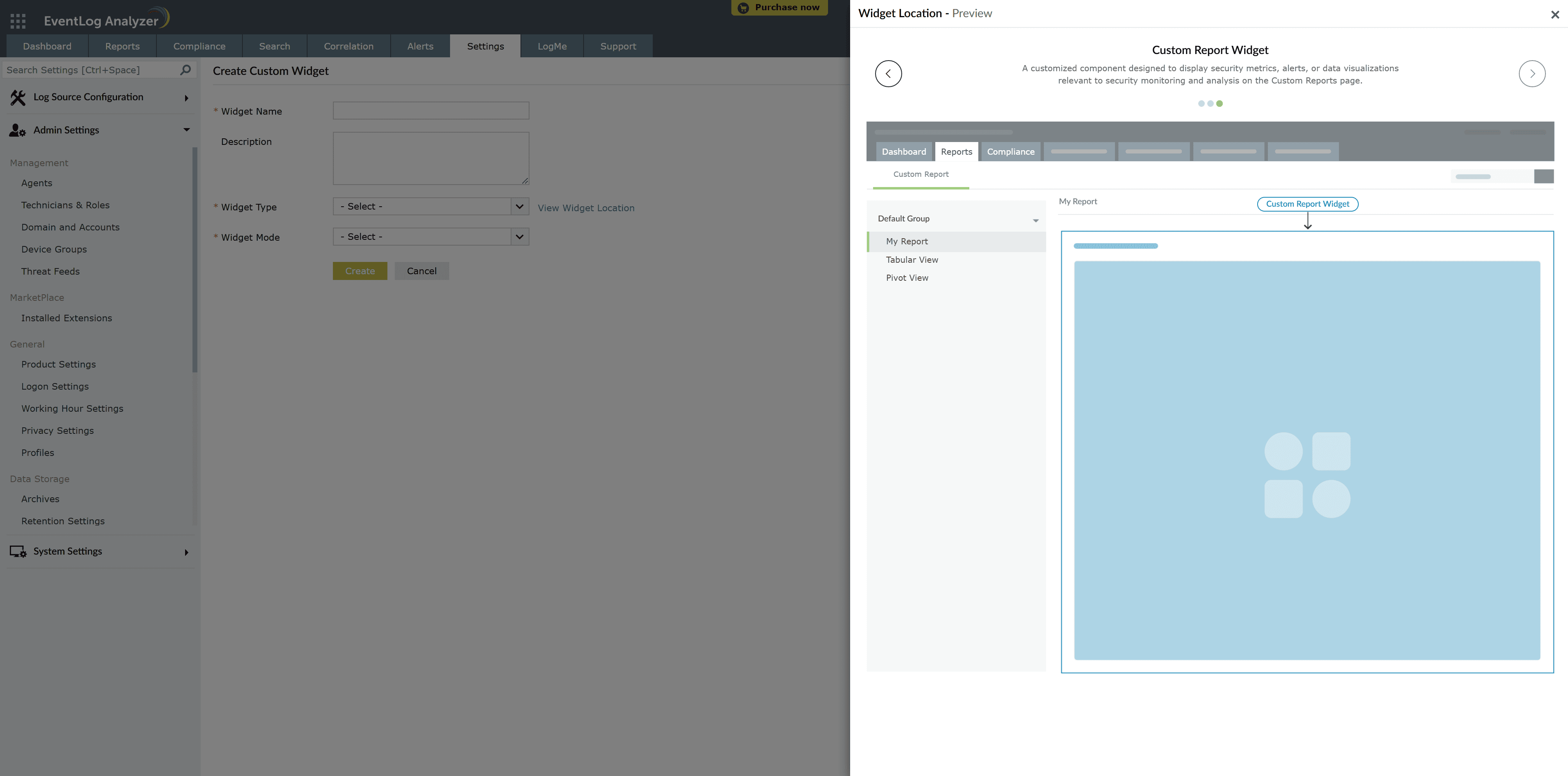The image size is (1568, 776).
Task: Click the Widget Name input field
Action: click(x=430, y=111)
